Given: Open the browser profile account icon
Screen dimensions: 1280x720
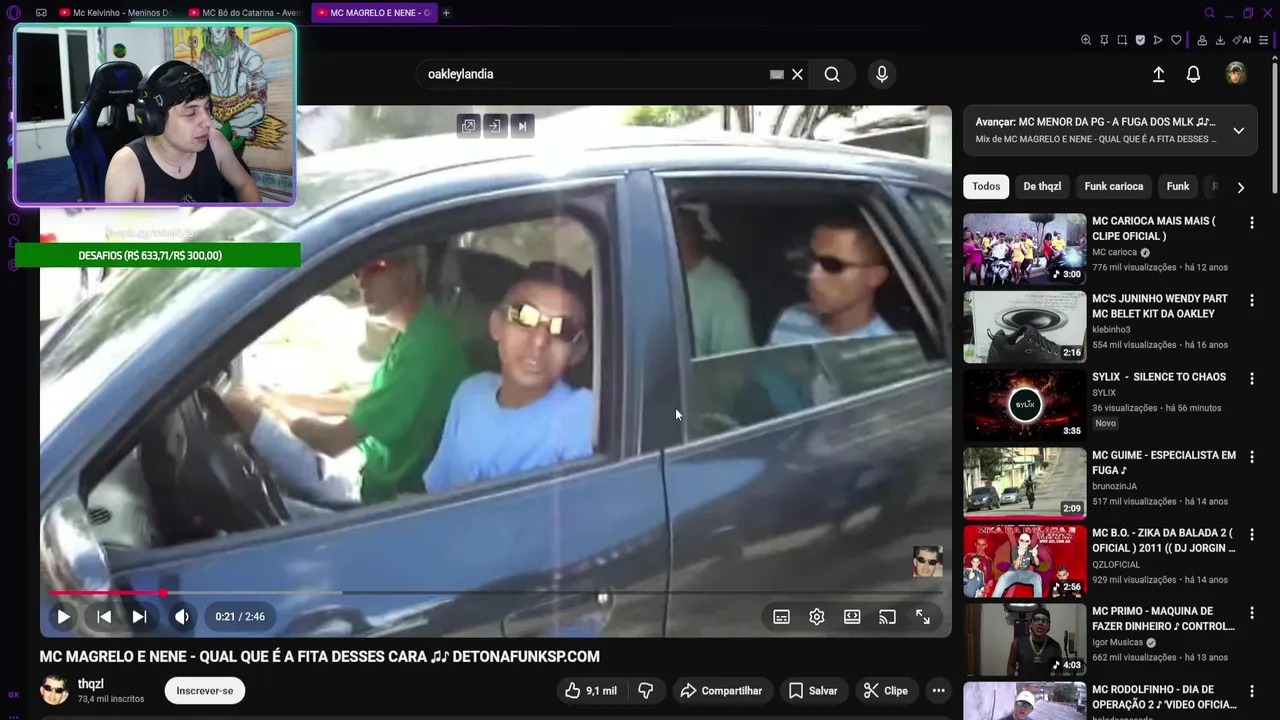Looking at the screenshot, I should tap(1202, 40).
